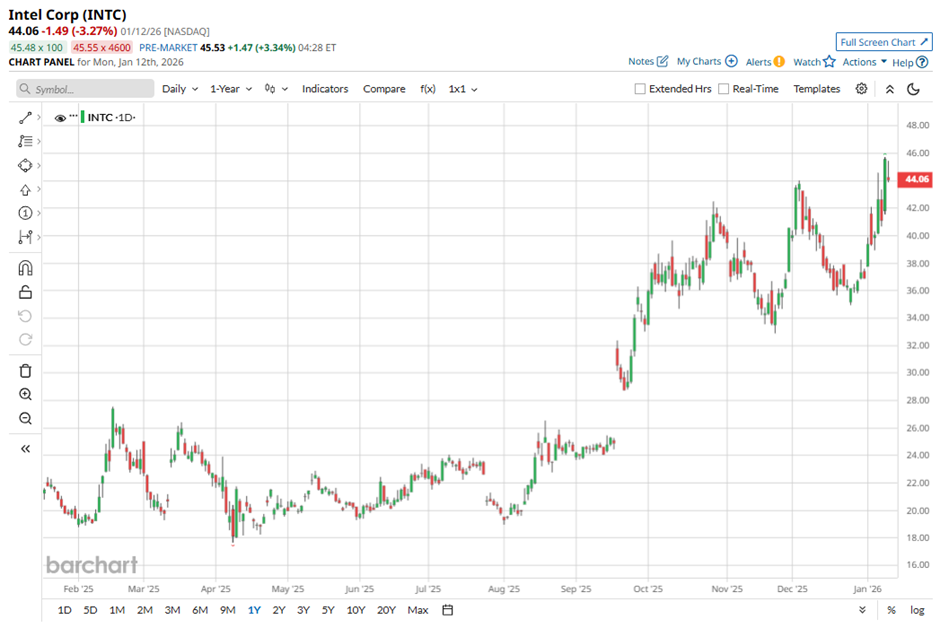Open Alerts for INTC
Image resolution: width=940 pixels, height=628 pixels.
pos(765,62)
